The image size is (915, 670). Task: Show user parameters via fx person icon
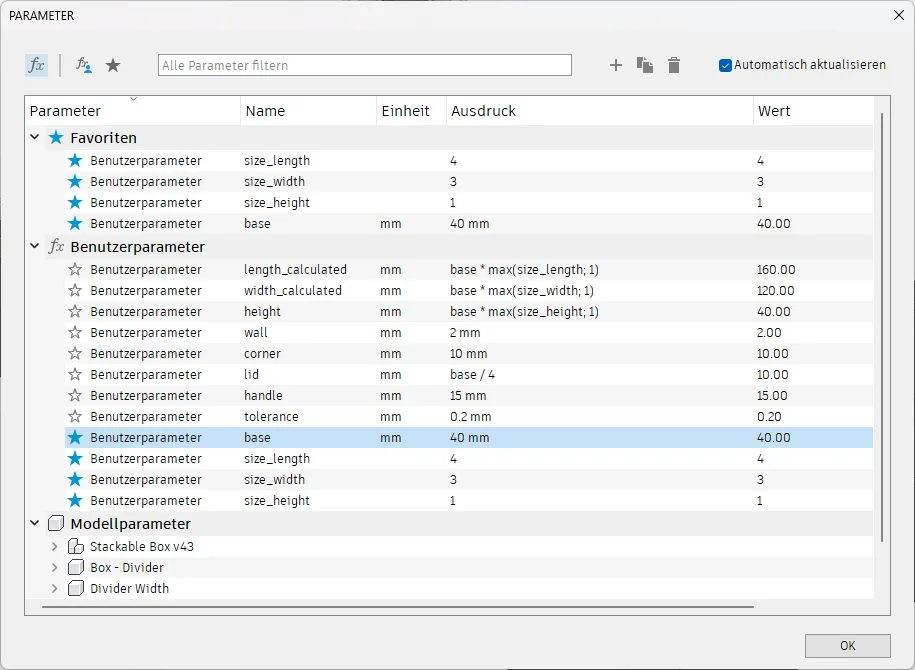[x=83, y=65]
